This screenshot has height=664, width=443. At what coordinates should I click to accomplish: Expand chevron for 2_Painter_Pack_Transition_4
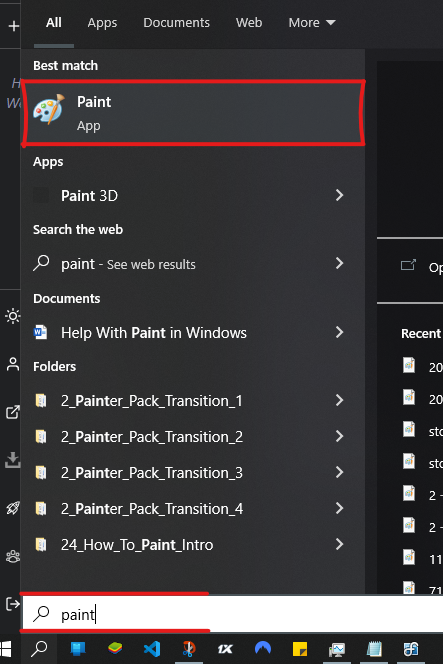pos(339,508)
